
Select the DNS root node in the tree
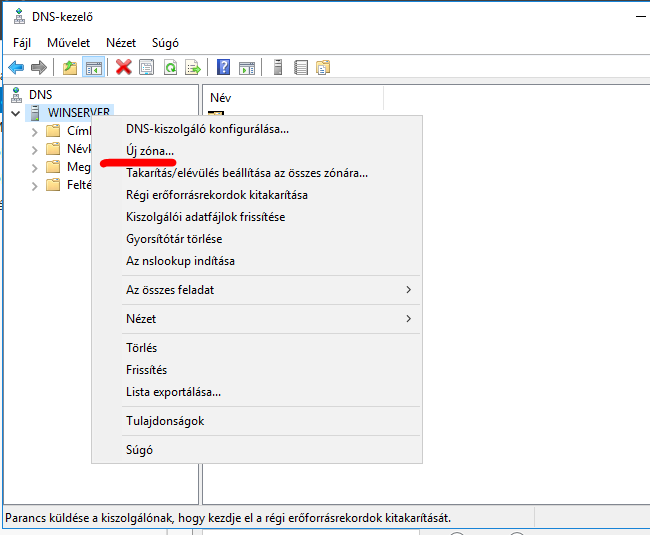pyautogui.click(x=40, y=94)
